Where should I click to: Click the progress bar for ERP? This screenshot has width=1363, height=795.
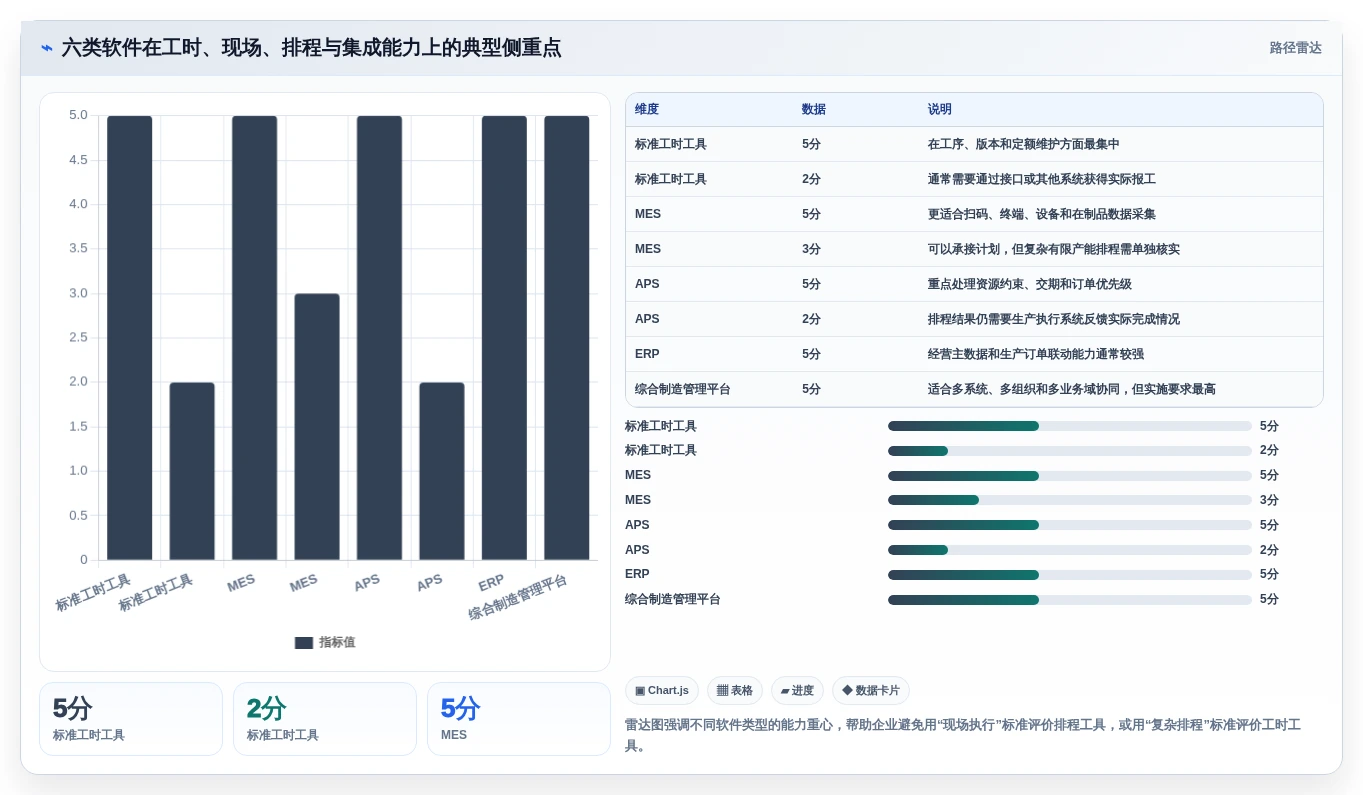click(1070, 575)
